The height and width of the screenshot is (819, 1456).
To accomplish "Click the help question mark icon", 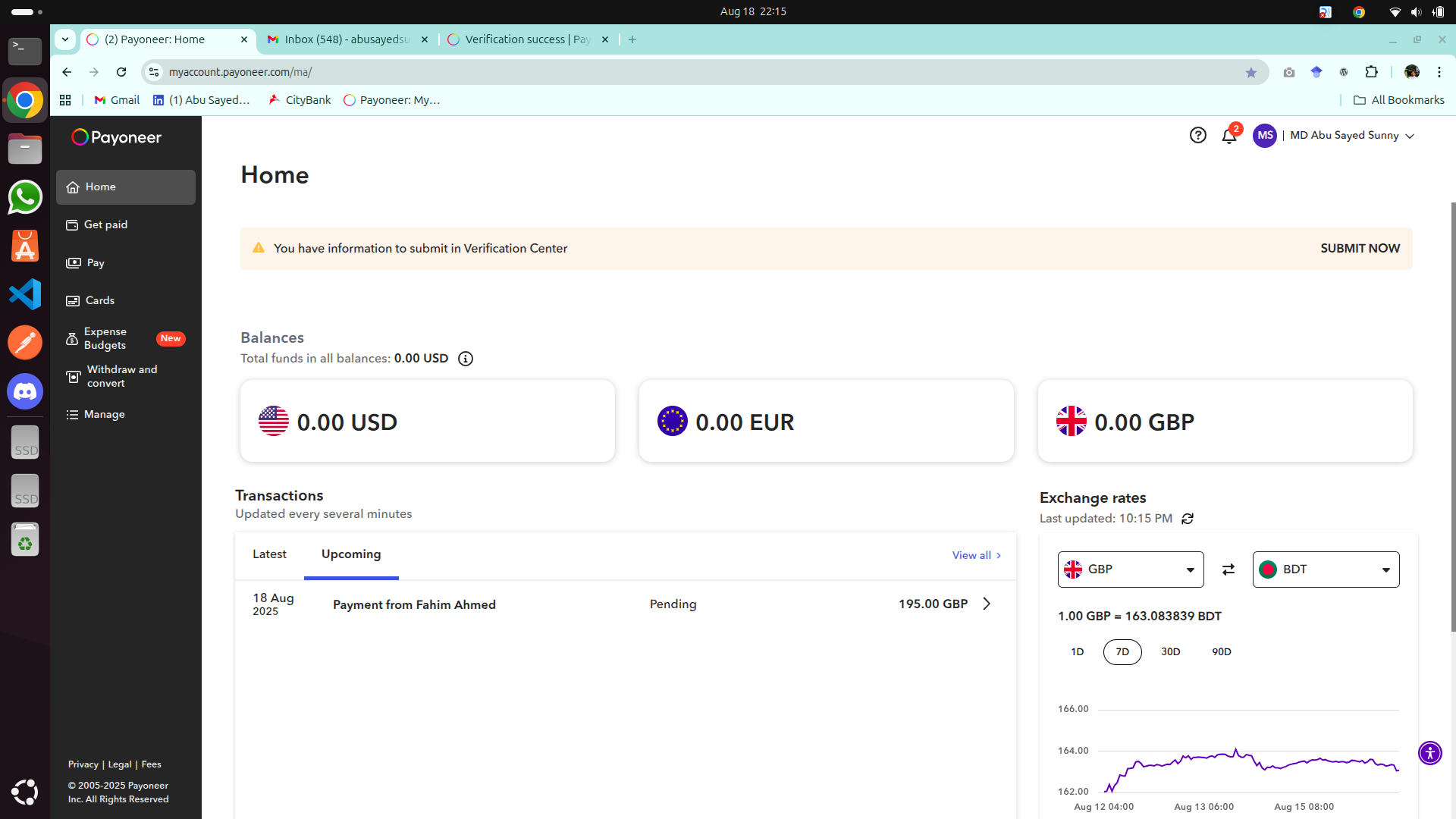I will pyautogui.click(x=1197, y=135).
